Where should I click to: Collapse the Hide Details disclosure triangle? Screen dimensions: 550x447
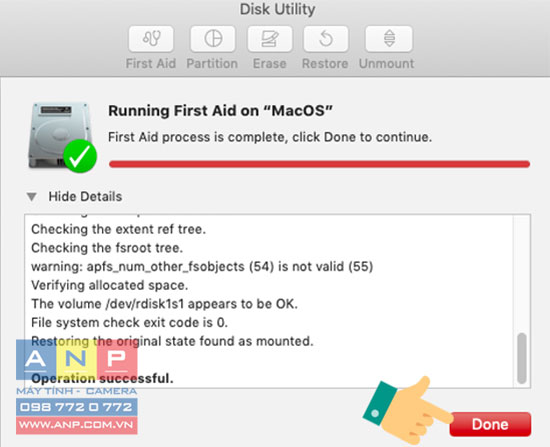(32, 196)
